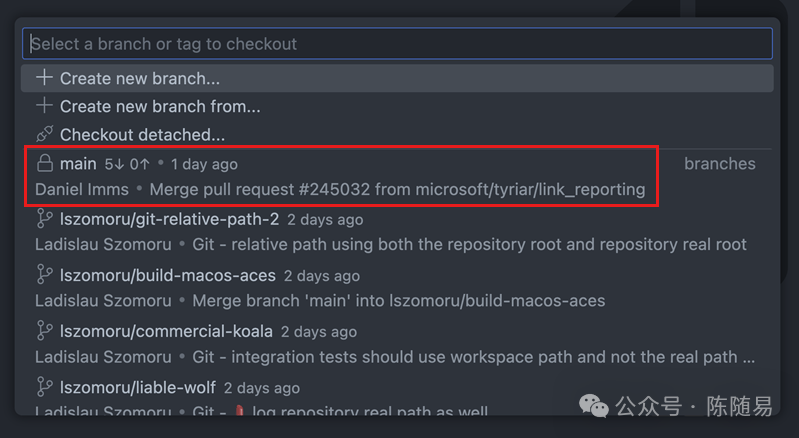Screen dimensions: 799x438
Task: Select Checkout detached... entry
Action: (x=397, y=134)
